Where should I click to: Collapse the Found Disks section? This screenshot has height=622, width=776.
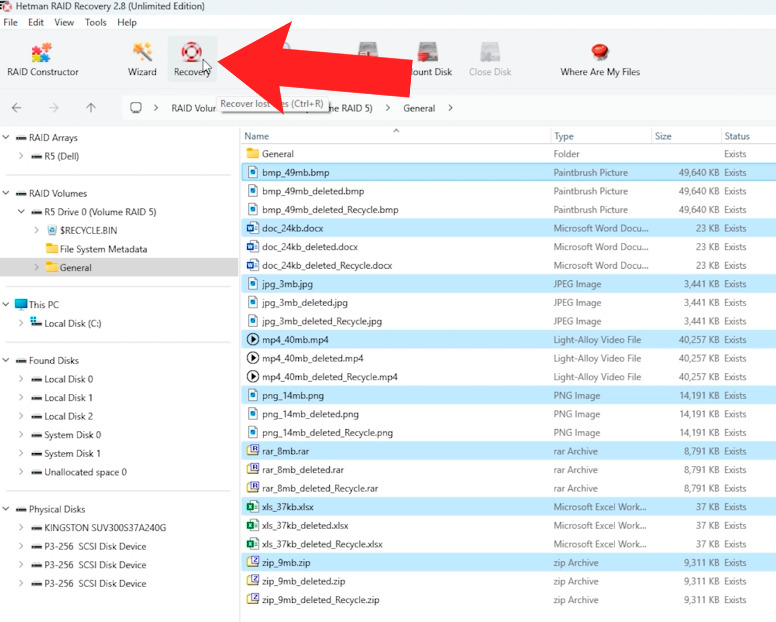[x=6, y=360]
